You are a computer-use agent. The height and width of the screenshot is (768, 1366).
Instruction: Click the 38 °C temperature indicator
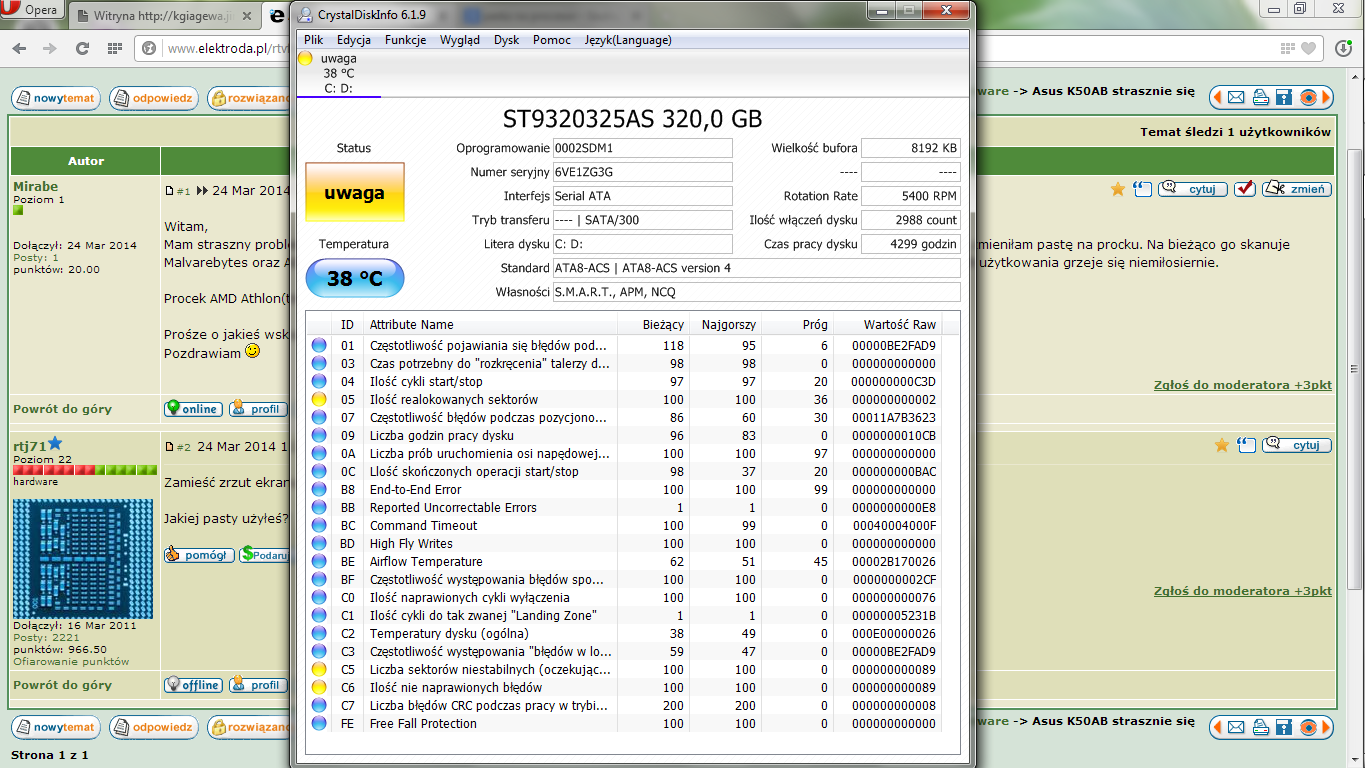click(355, 278)
